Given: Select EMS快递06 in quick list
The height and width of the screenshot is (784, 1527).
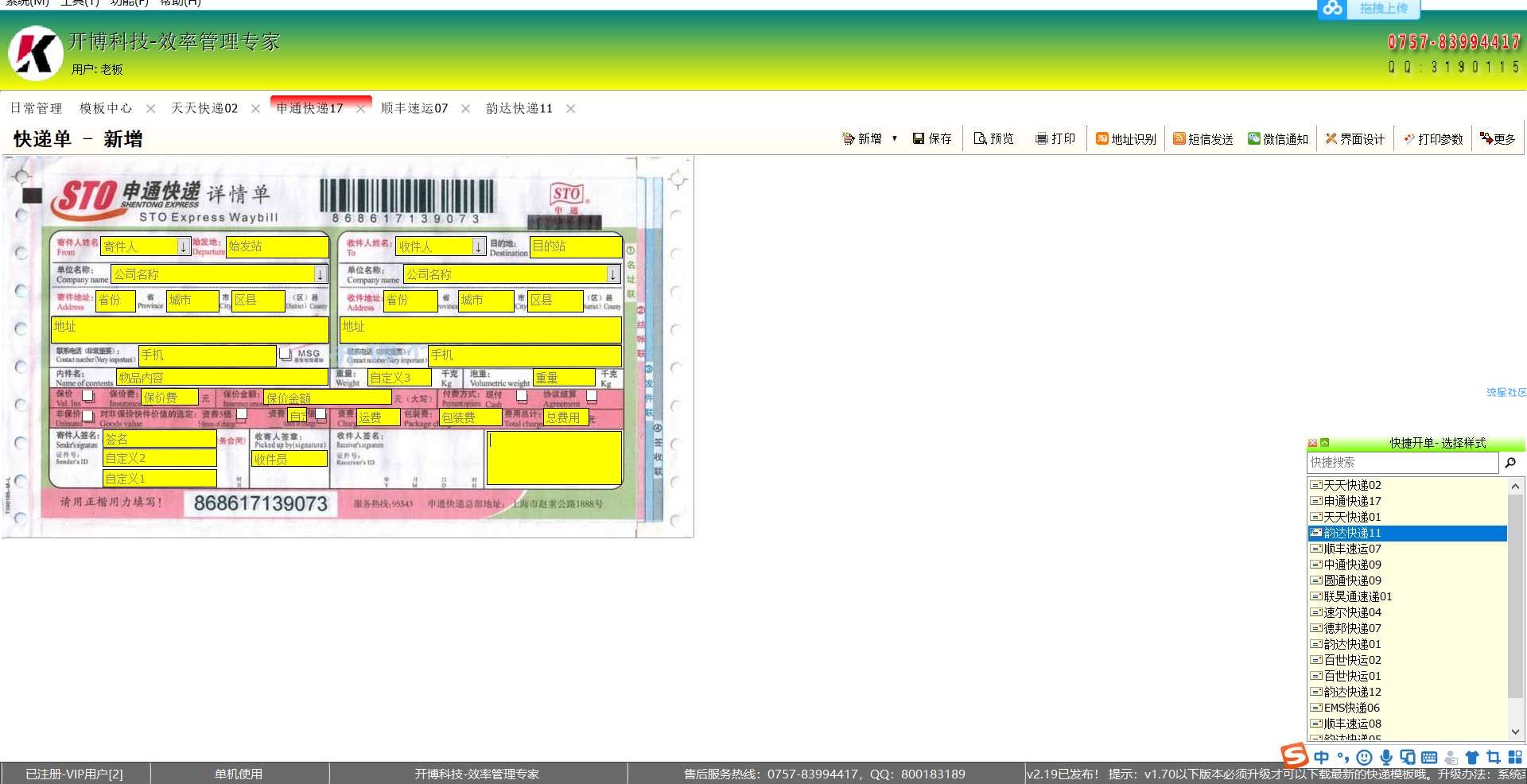Looking at the screenshot, I should [x=1408, y=708].
